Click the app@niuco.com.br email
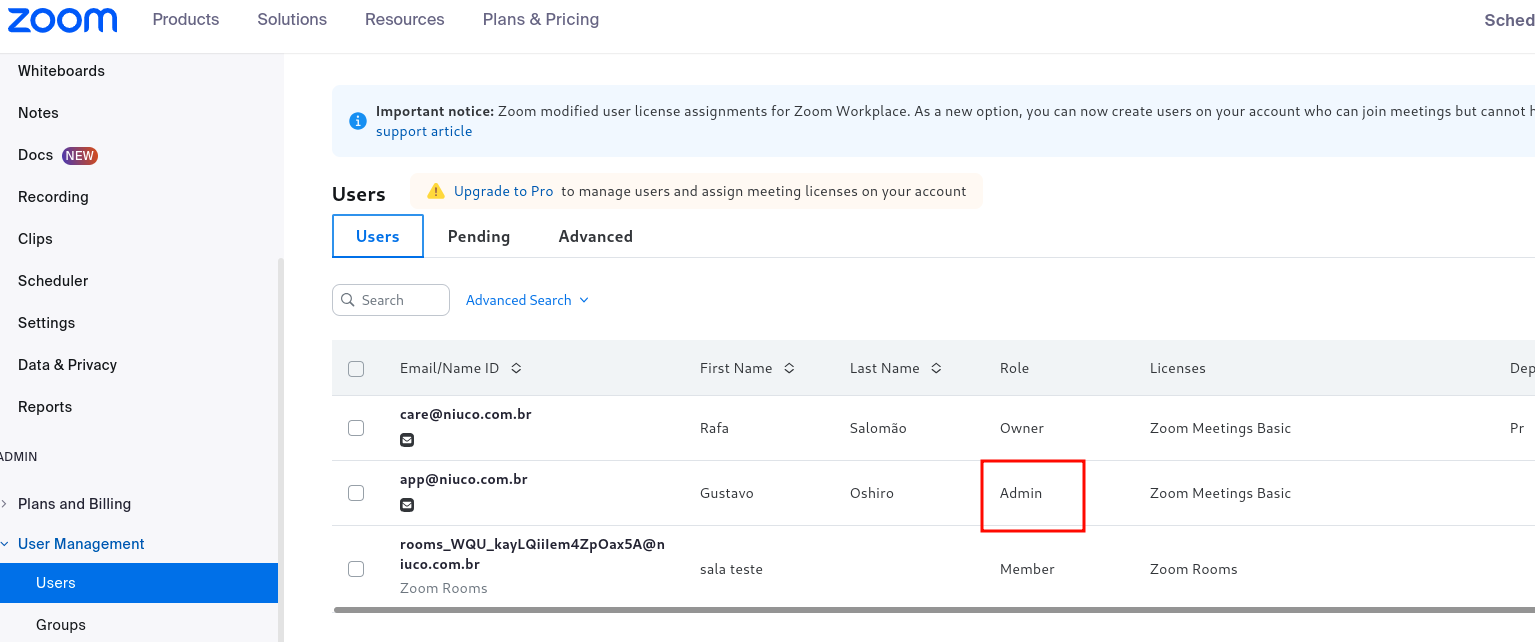 coord(464,479)
